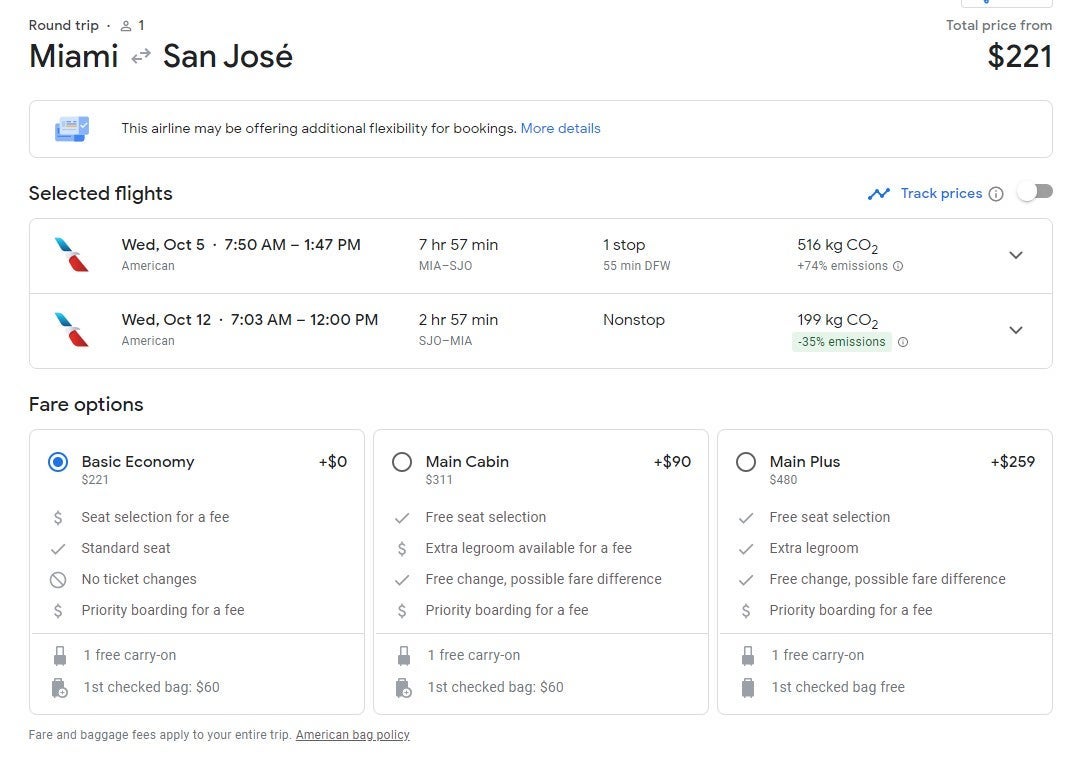Enable the Track prices toggle switch
Screen dimensions: 1074x765
(1035, 192)
